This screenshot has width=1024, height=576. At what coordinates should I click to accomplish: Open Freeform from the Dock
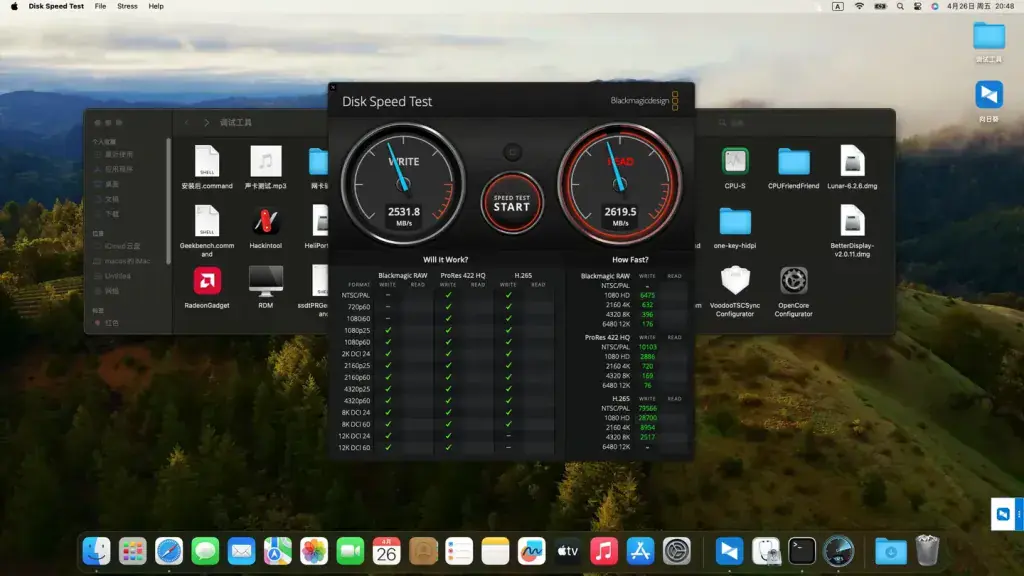pyautogui.click(x=532, y=551)
